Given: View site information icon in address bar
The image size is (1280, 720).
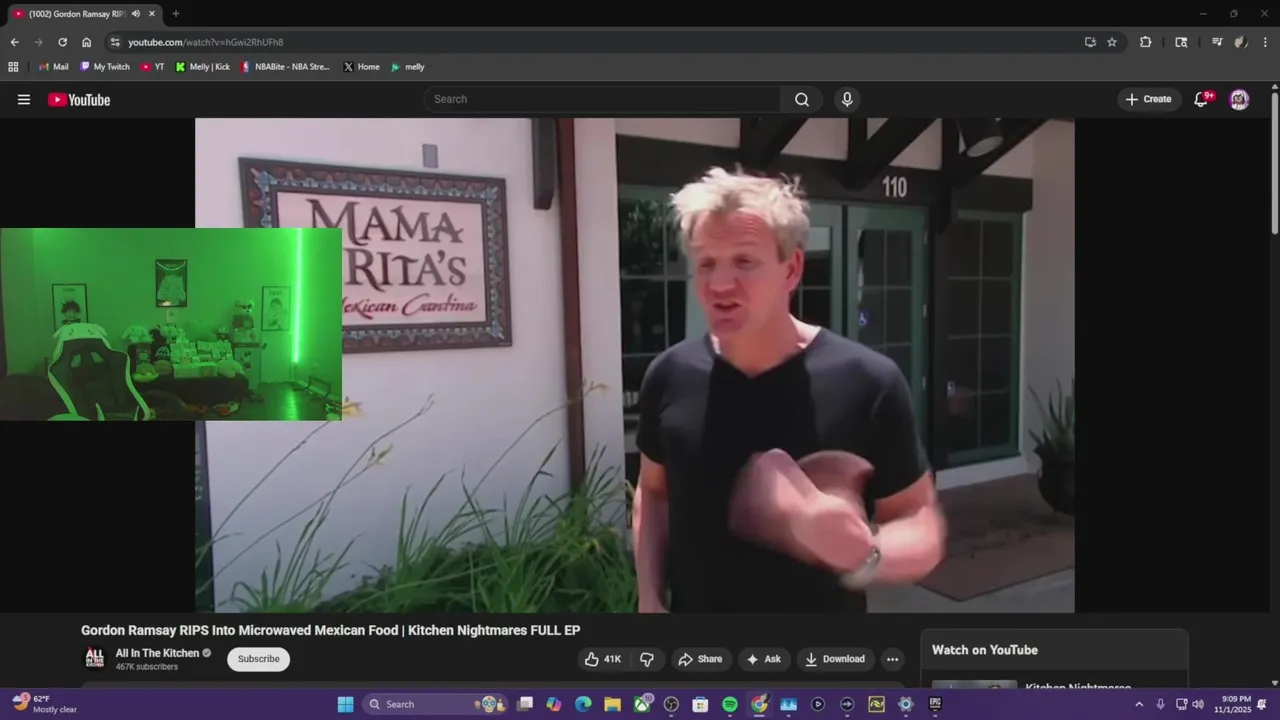Looking at the screenshot, I should pos(115,42).
